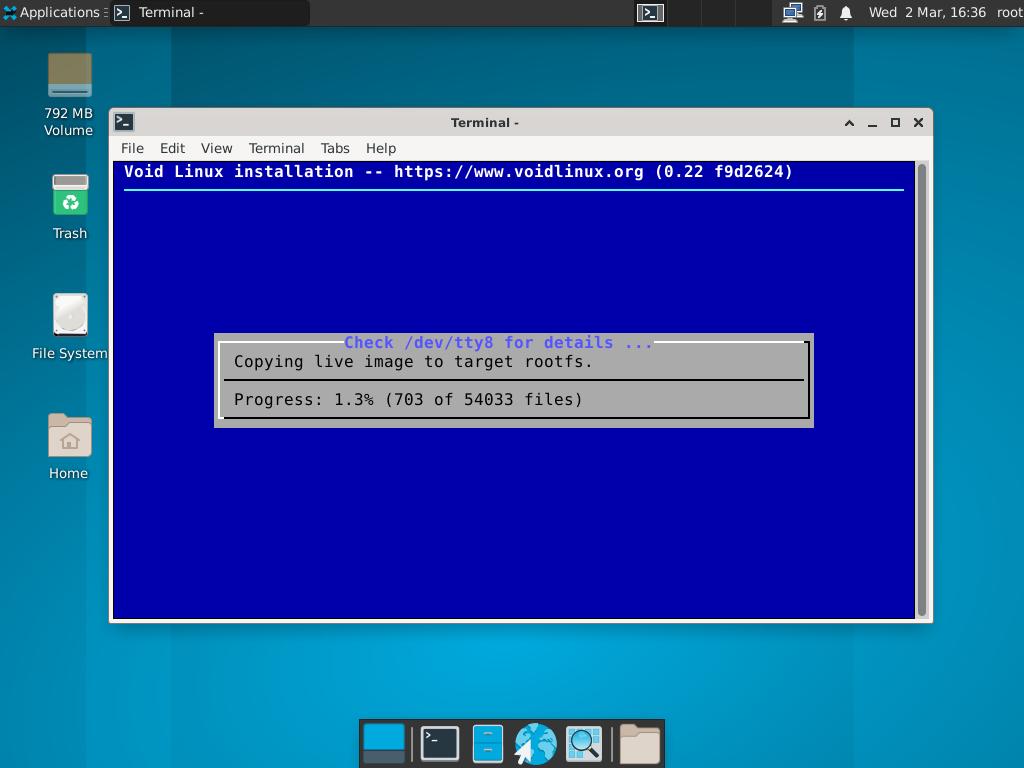Open the Edit menu
This screenshot has width=1024, height=768.
coord(172,148)
